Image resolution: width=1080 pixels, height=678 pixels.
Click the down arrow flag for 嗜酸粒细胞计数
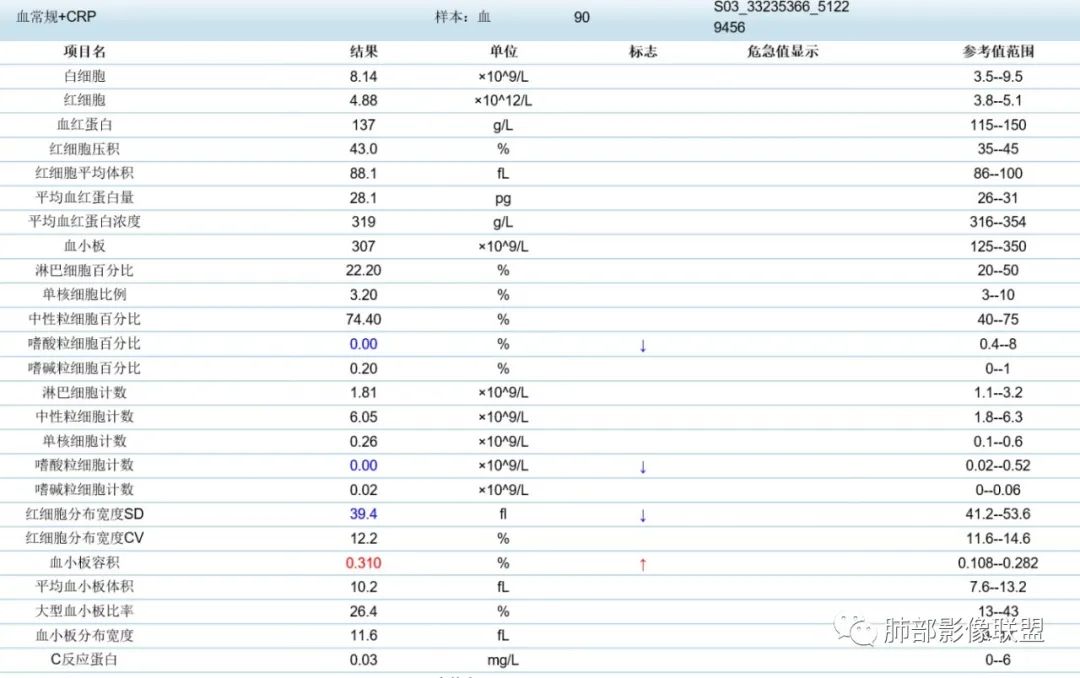coord(643,466)
